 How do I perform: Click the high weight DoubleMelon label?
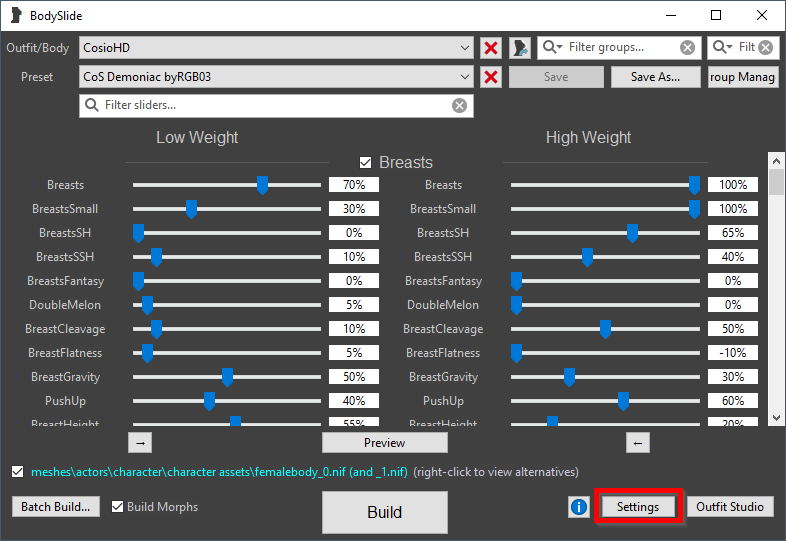coord(443,305)
